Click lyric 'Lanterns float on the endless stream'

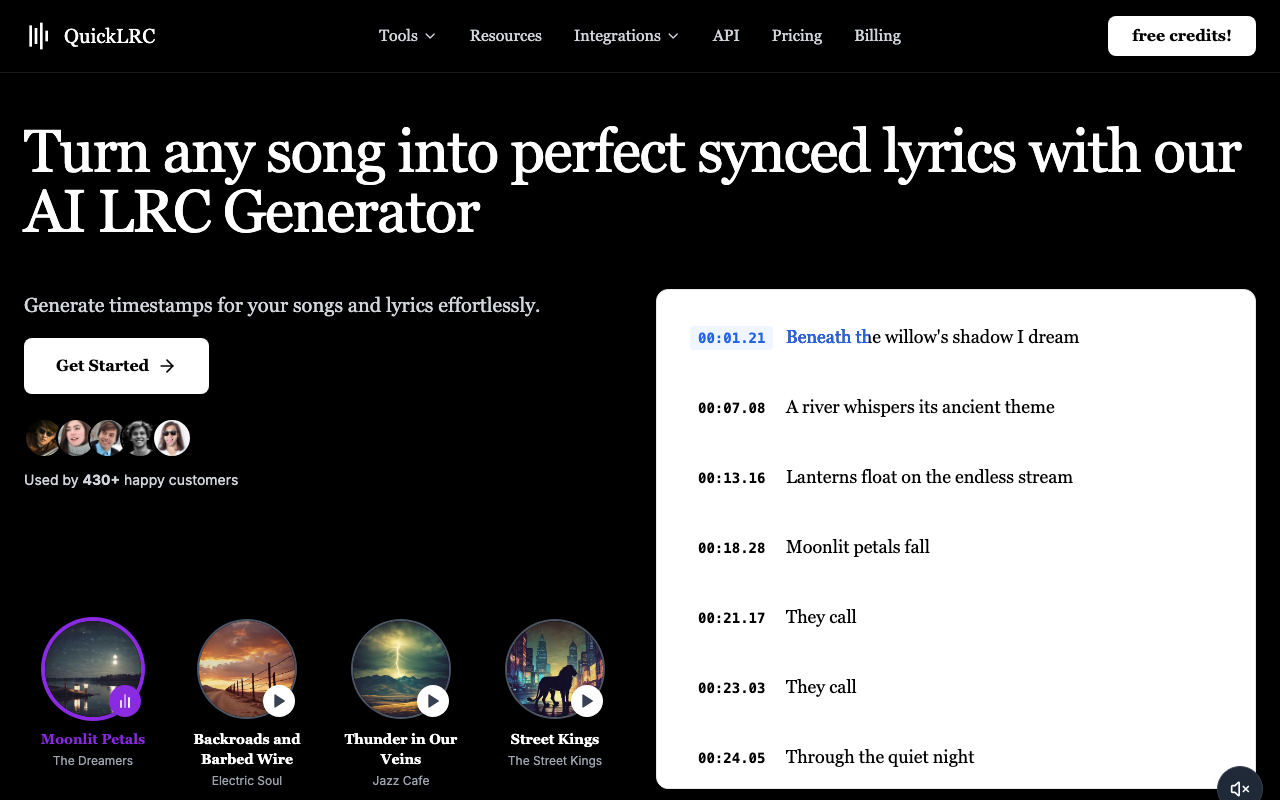[x=929, y=477]
